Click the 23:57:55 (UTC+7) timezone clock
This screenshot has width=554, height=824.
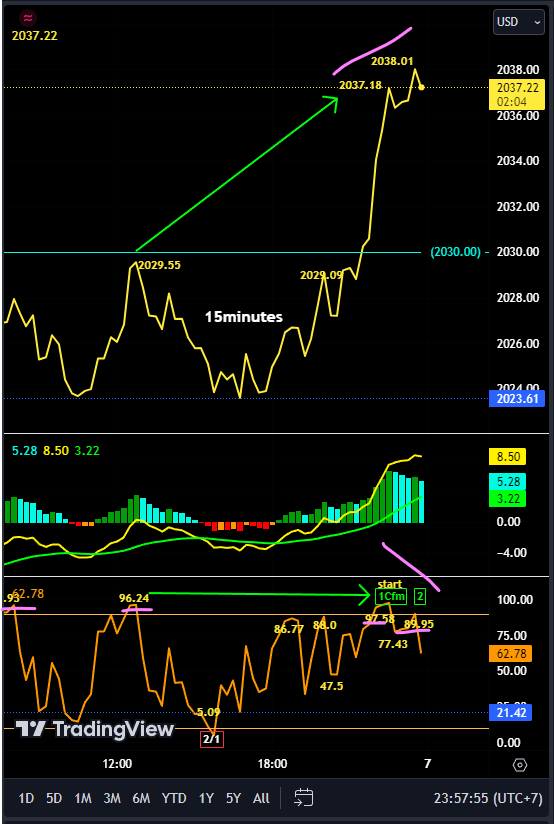488,798
